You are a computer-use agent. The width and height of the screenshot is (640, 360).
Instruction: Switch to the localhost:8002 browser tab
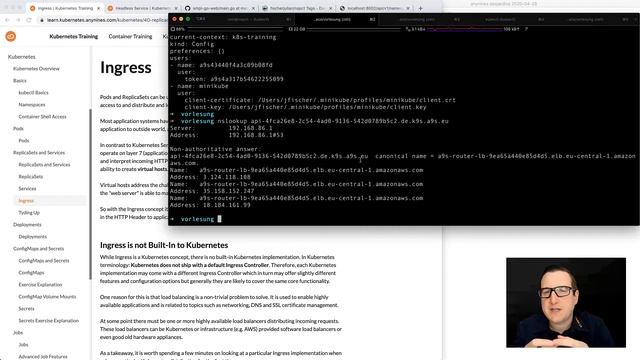pyautogui.click(x=374, y=8)
